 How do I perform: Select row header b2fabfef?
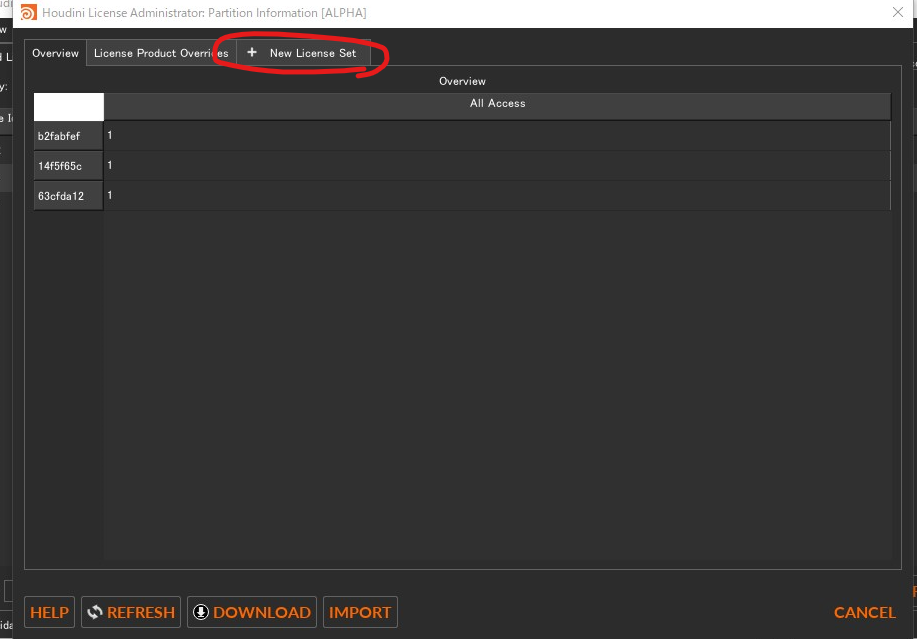click(68, 136)
